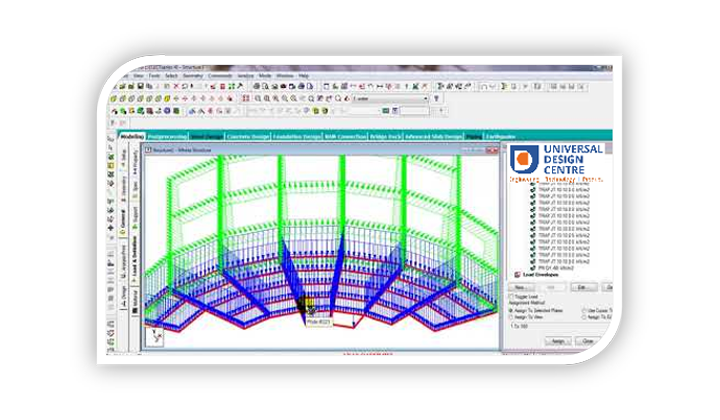Select the Load Envelopes tree item
Viewport: 720px width, 420px height.
tap(540, 274)
